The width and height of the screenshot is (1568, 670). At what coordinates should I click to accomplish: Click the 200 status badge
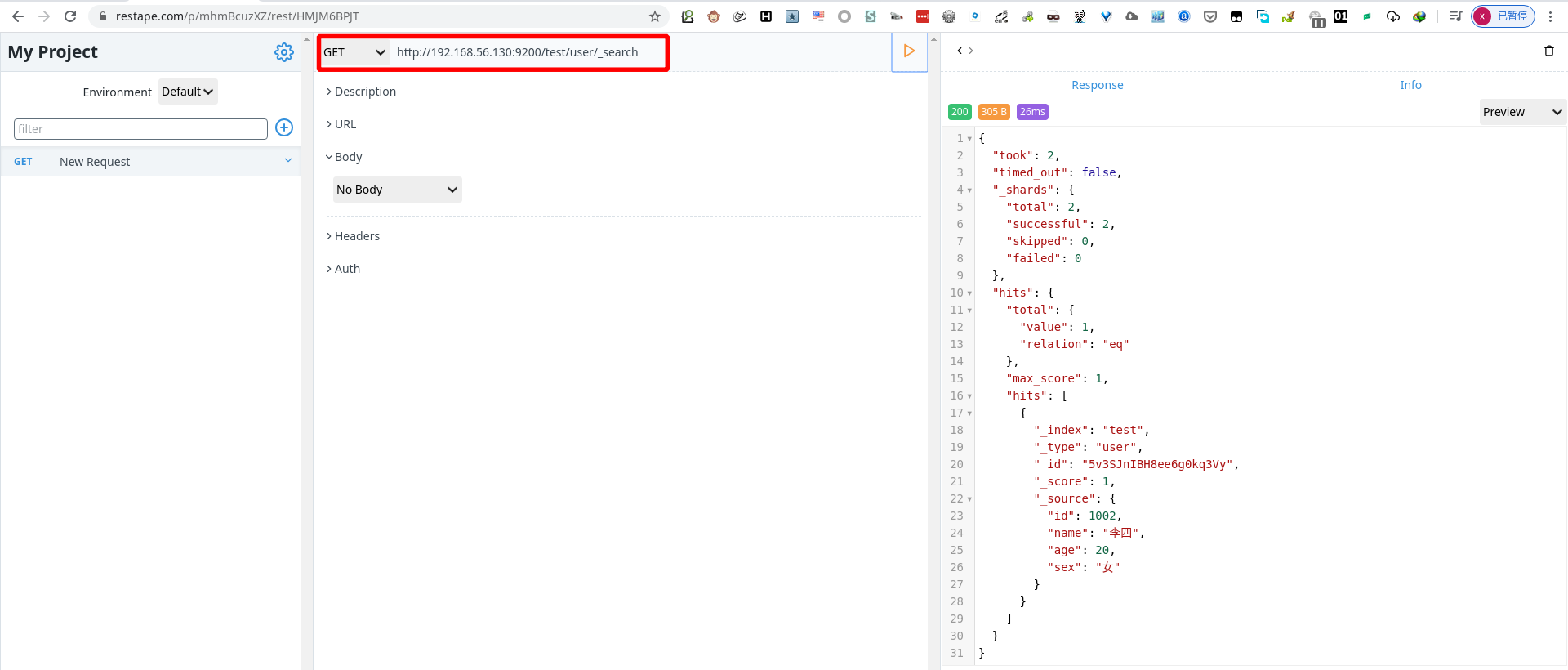pos(960,112)
